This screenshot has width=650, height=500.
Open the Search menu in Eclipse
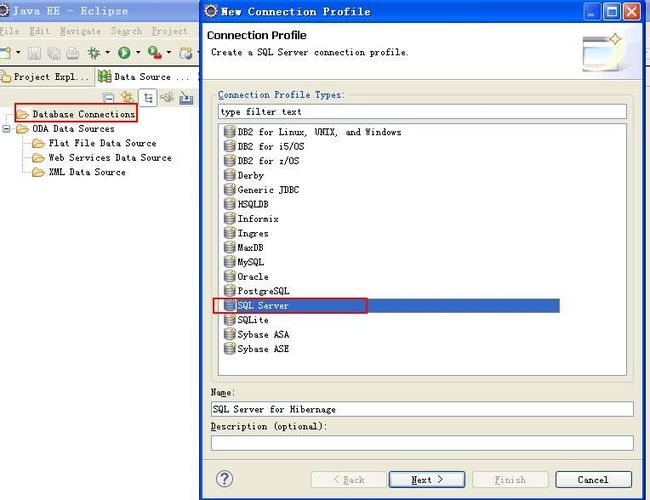pos(126,31)
